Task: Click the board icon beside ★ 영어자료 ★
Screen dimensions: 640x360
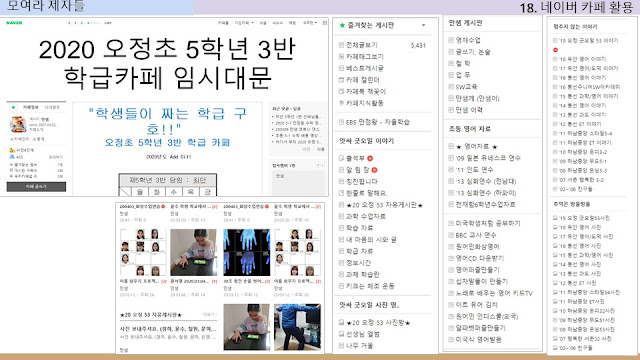Action: (451, 146)
